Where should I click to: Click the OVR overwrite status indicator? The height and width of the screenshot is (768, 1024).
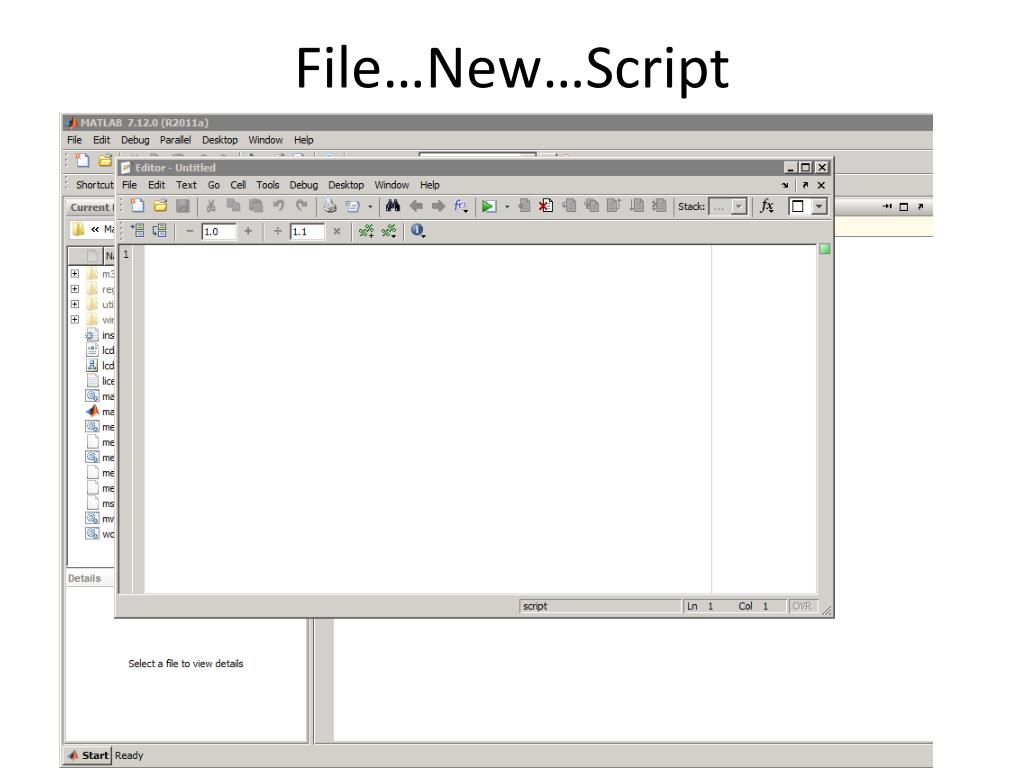(x=801, y=606)
